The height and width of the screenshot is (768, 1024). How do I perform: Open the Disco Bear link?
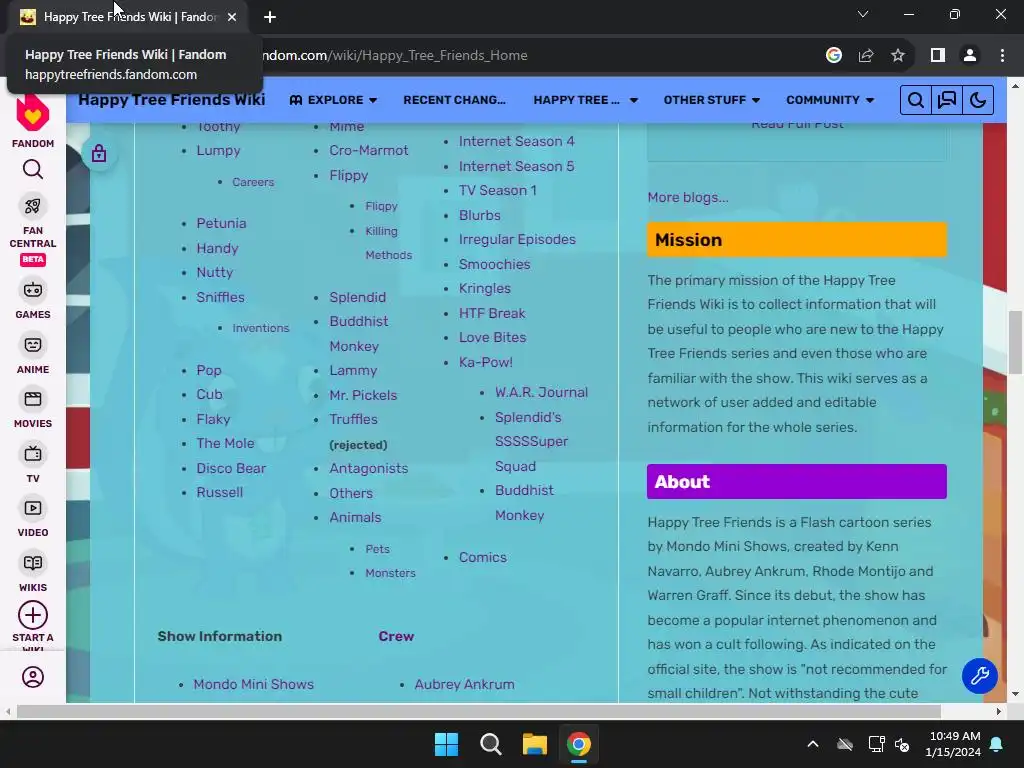coord(231,468)
